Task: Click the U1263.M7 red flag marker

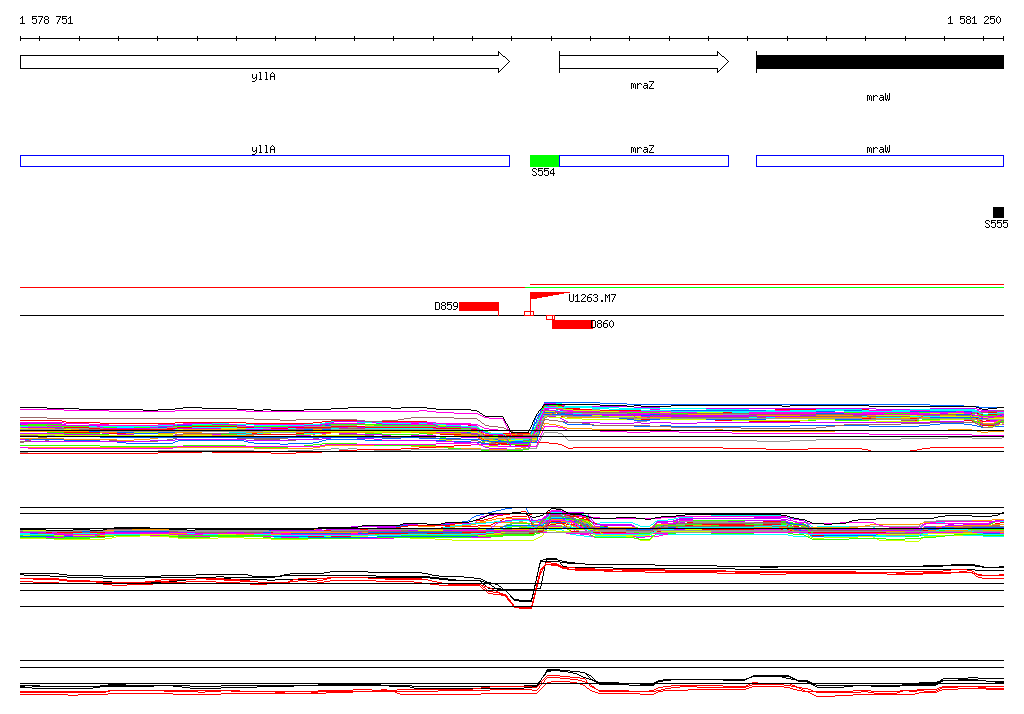Action: point(547,297)
